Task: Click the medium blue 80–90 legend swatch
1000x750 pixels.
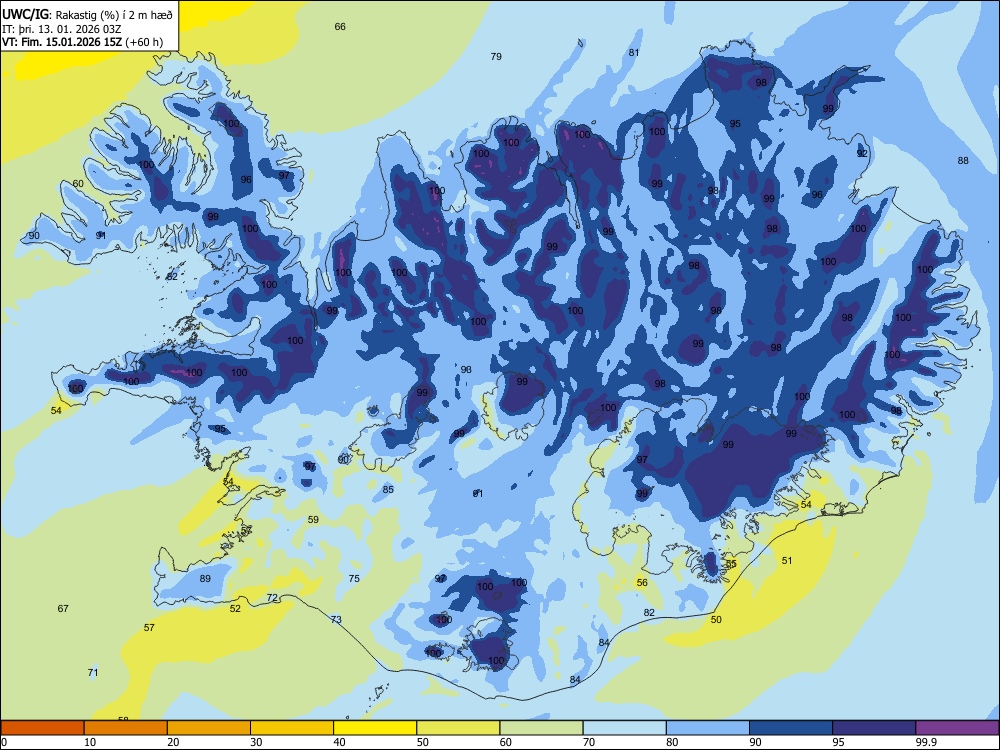Action: (x=708, y=728)
